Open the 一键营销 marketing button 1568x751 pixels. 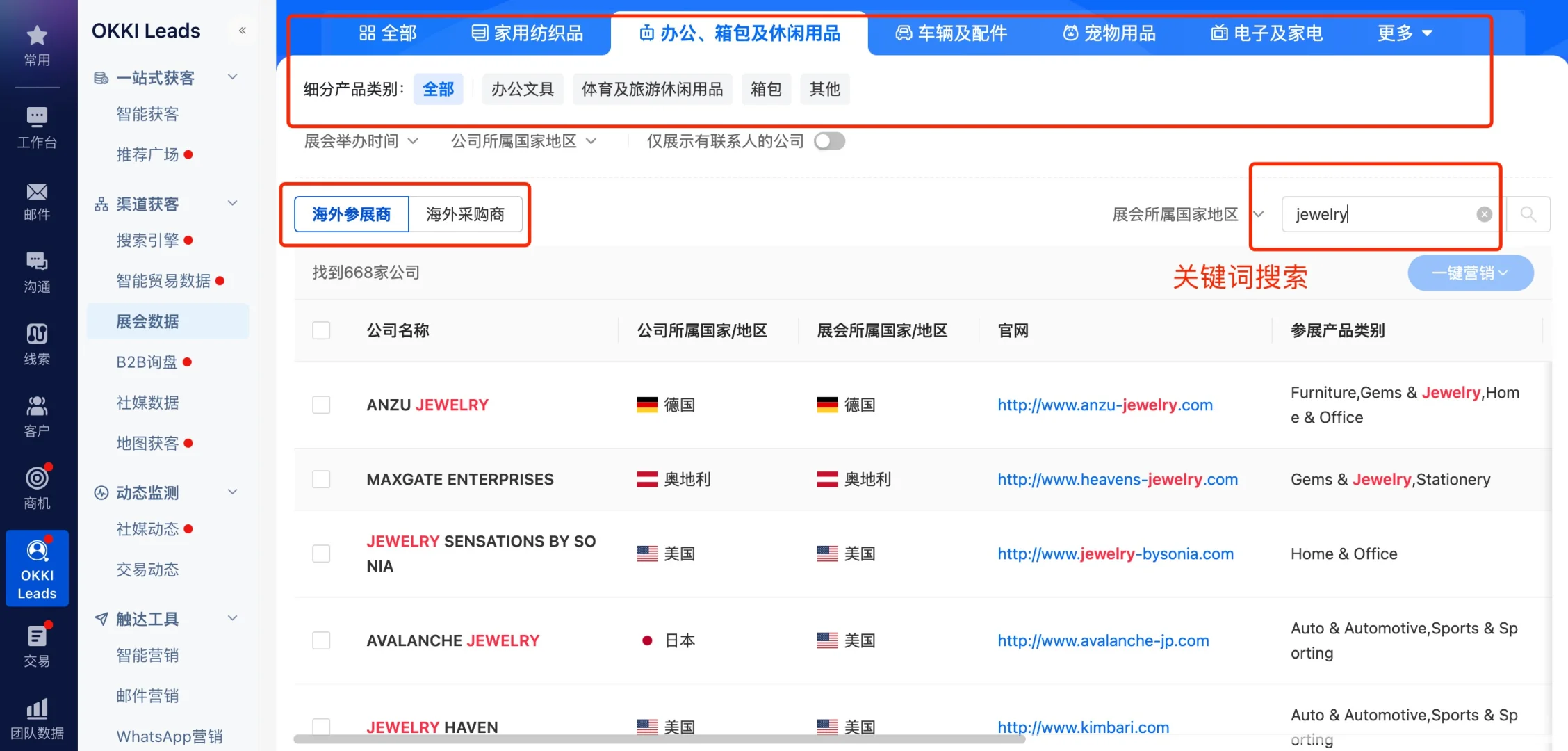(1469, 273)
